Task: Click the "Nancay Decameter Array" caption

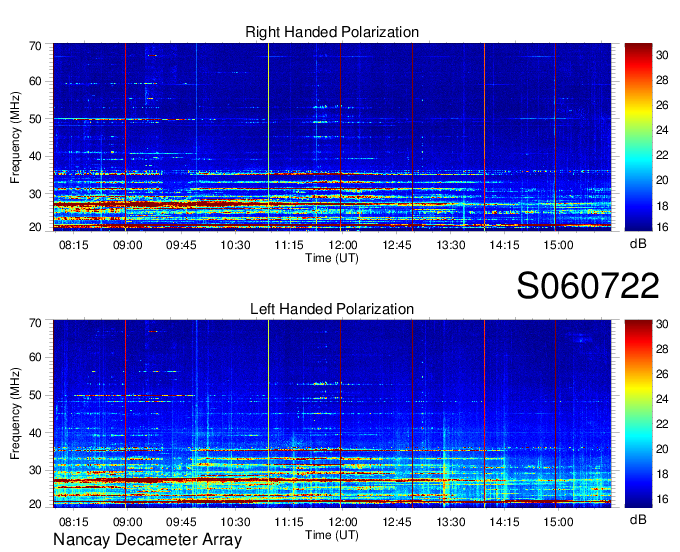Action: pyautogui.click(x=147, y=540)
